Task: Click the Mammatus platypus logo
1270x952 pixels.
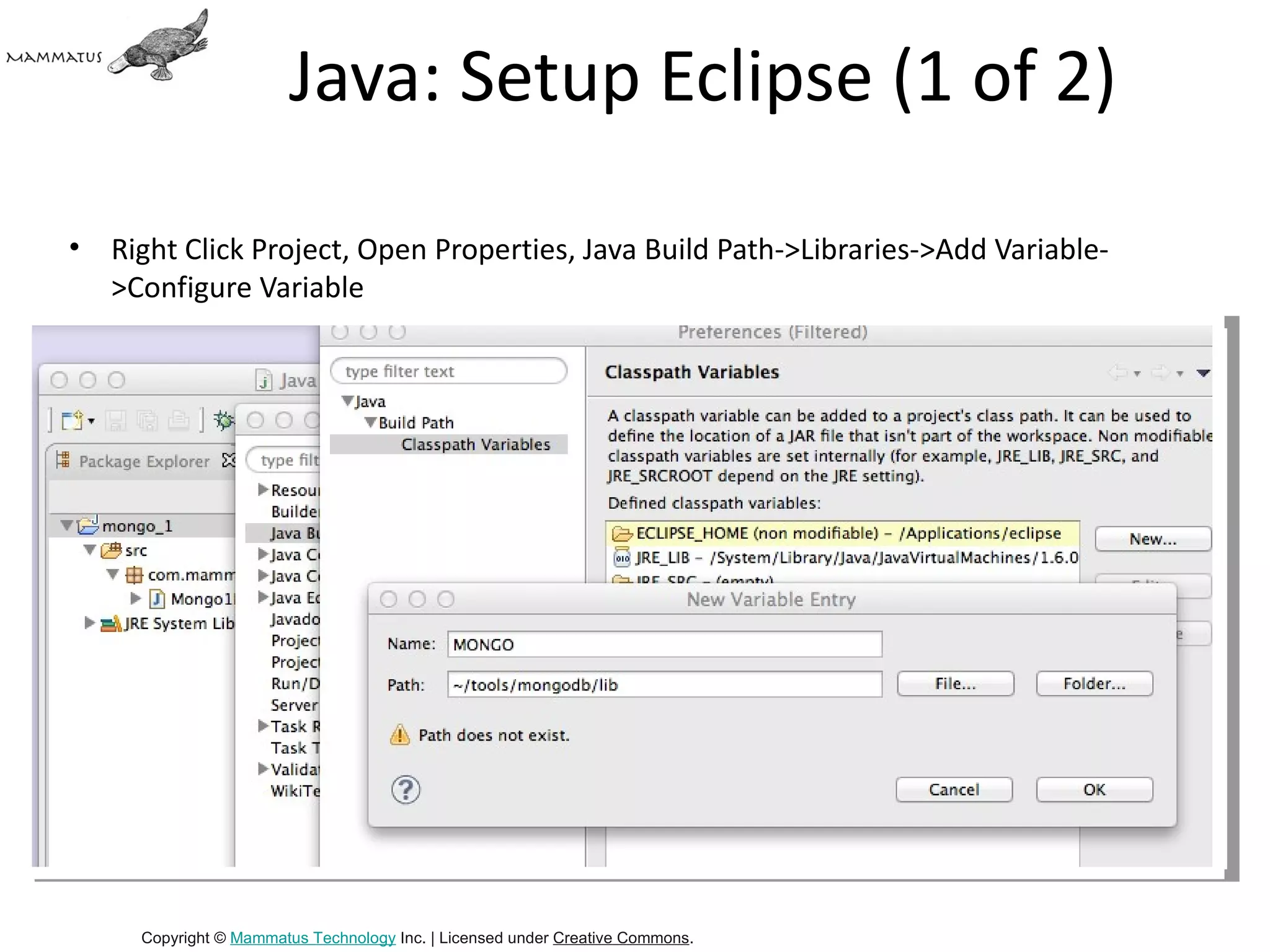Action: pyautogui.click(x=159, y=45)
